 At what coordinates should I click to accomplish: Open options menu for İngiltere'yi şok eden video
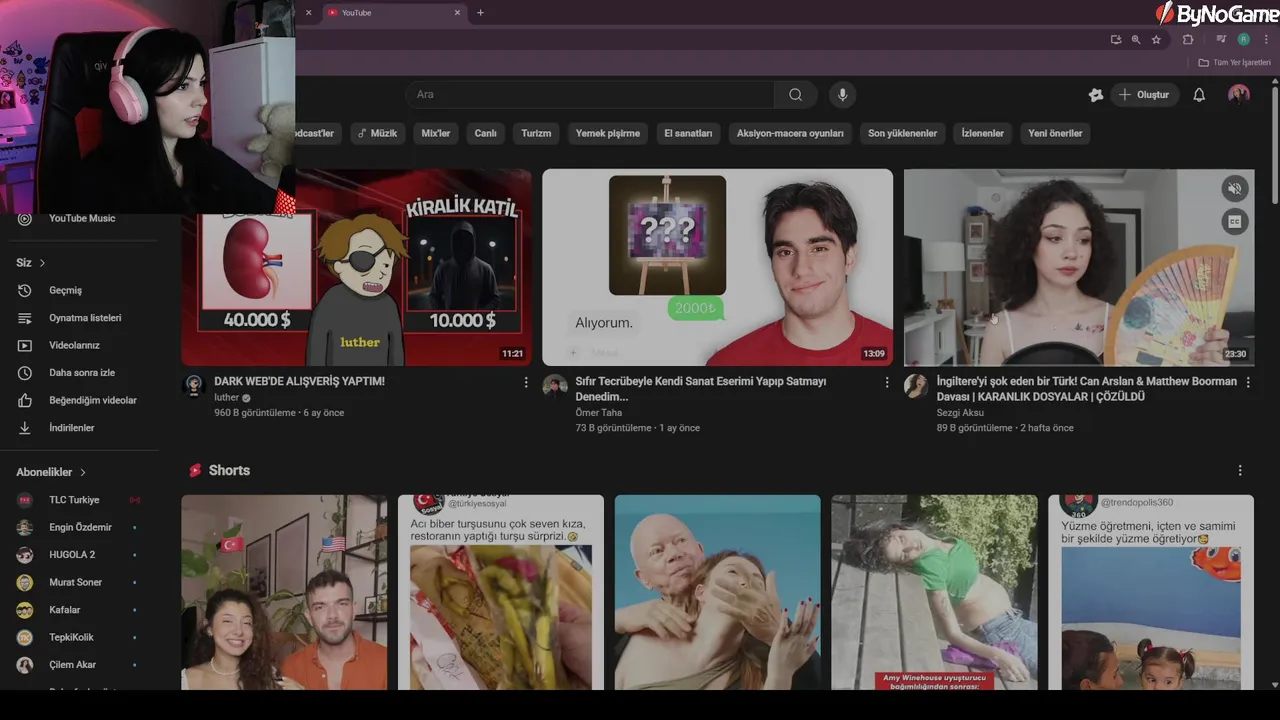(x=1247, y=382)
